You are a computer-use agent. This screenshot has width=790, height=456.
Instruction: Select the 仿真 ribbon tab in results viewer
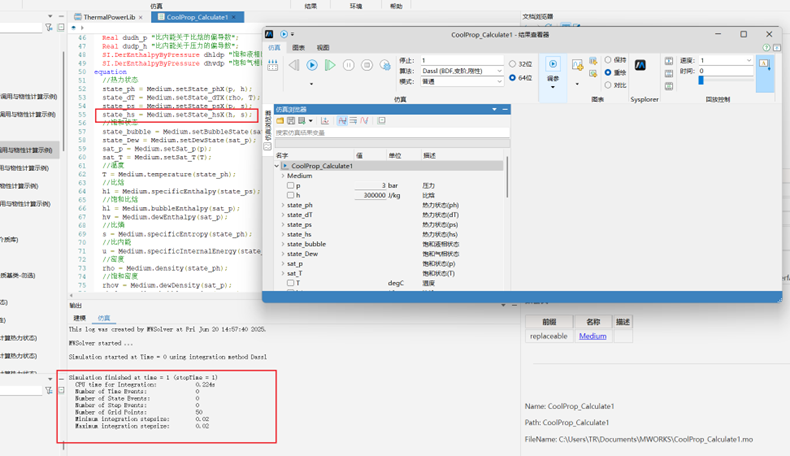point(274,47)
